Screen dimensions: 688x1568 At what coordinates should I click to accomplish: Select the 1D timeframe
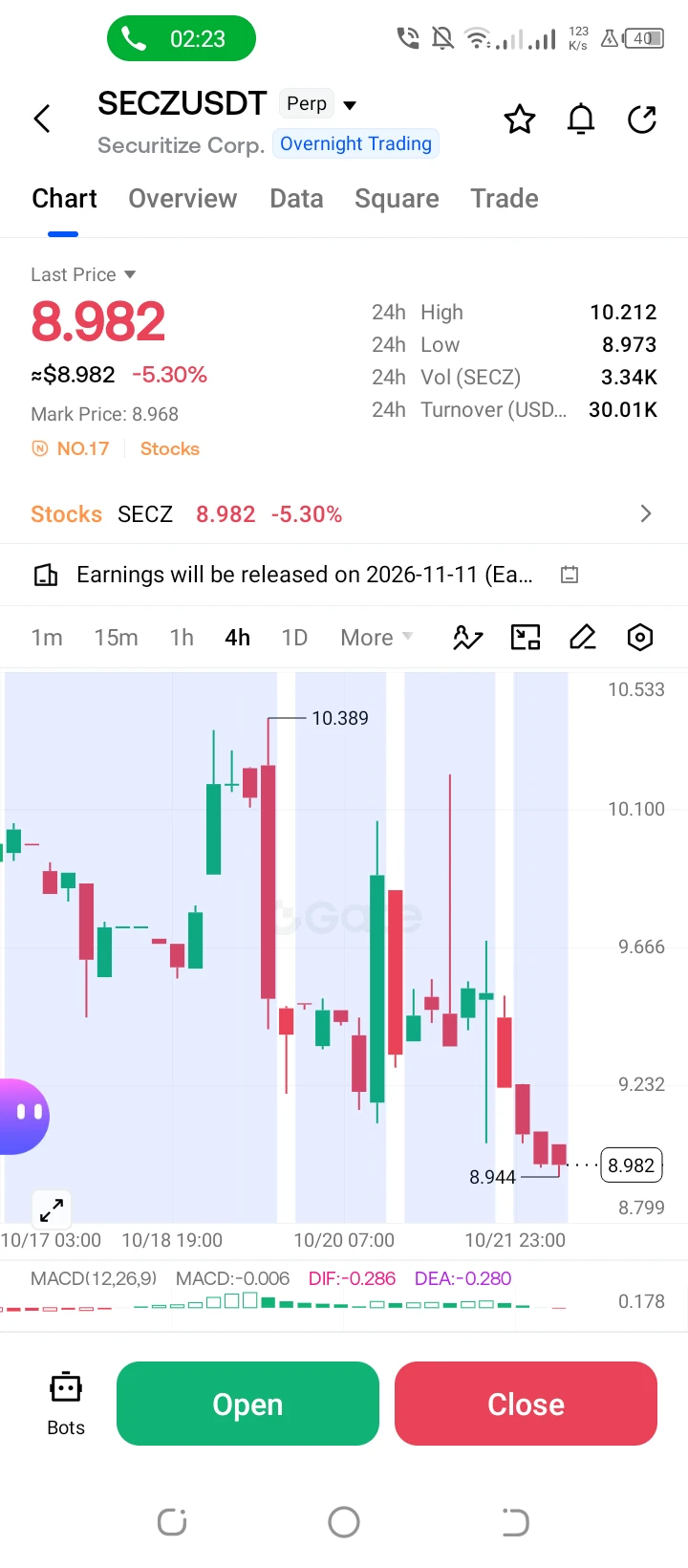[x=294, y=638]
